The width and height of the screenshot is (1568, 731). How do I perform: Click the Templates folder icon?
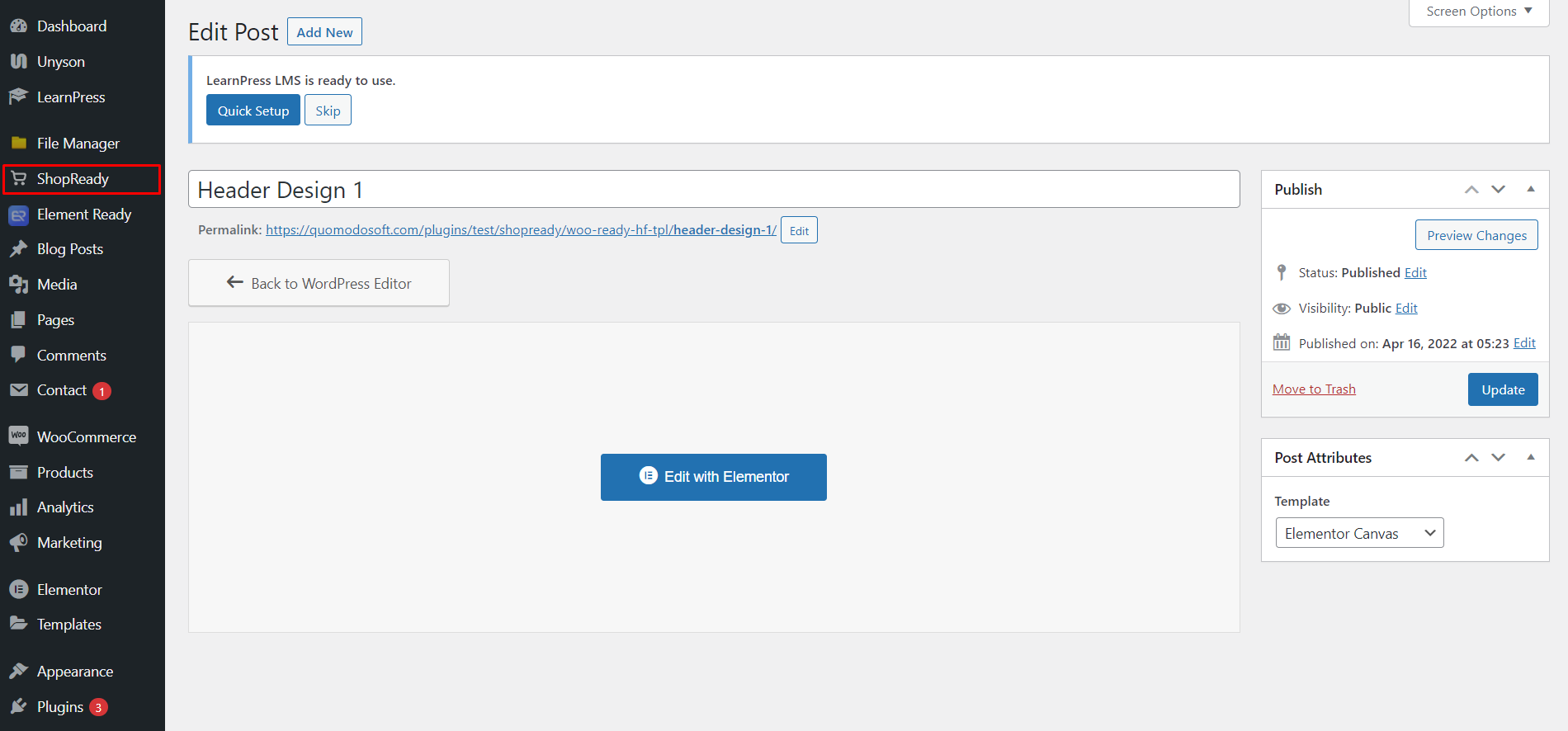[x=19, y=624]
